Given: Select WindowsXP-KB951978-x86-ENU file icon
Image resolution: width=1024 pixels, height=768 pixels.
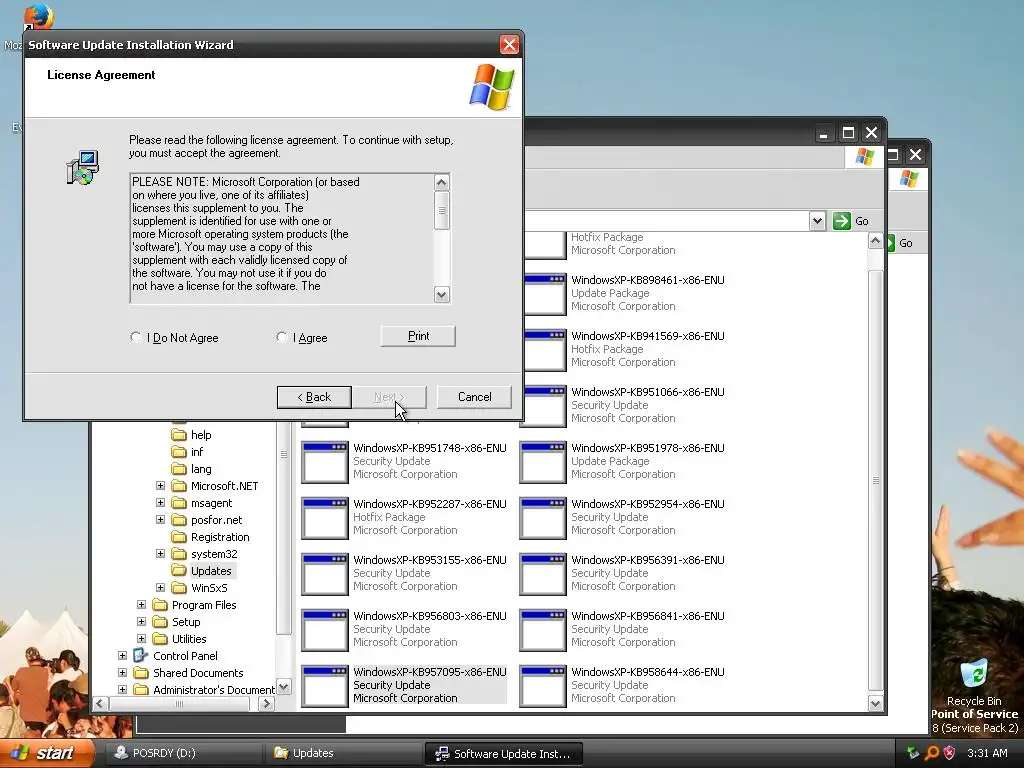Looking at the screenshot, I should (x=543, y=462).
